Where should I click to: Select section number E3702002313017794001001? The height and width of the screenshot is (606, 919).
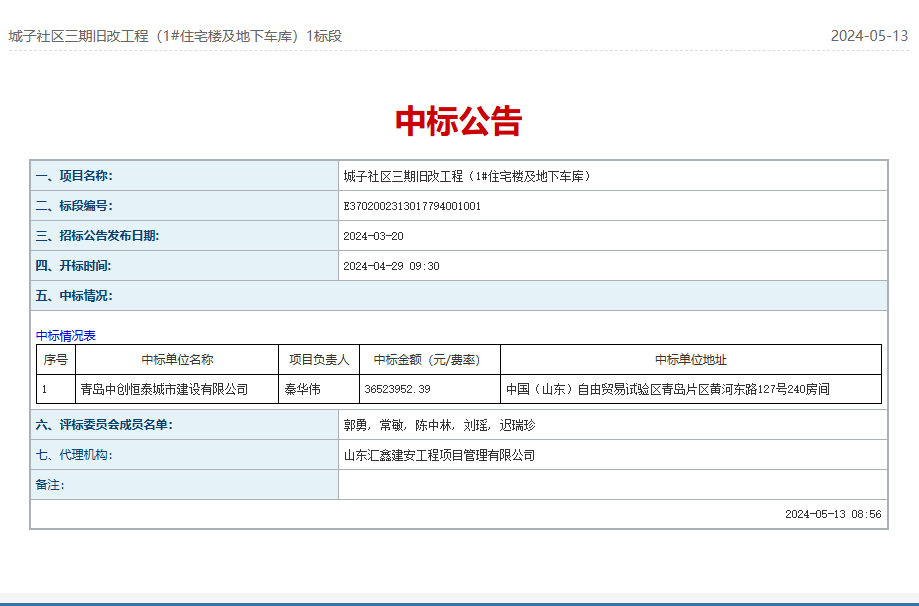(412, 206)
